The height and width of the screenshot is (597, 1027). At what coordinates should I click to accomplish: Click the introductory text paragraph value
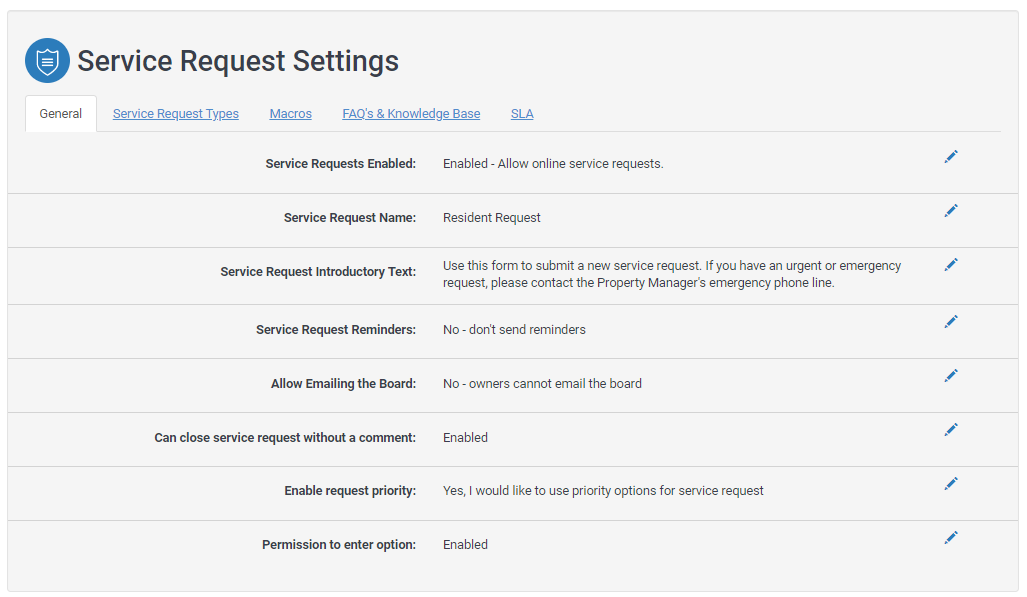[x=671, y=275]
